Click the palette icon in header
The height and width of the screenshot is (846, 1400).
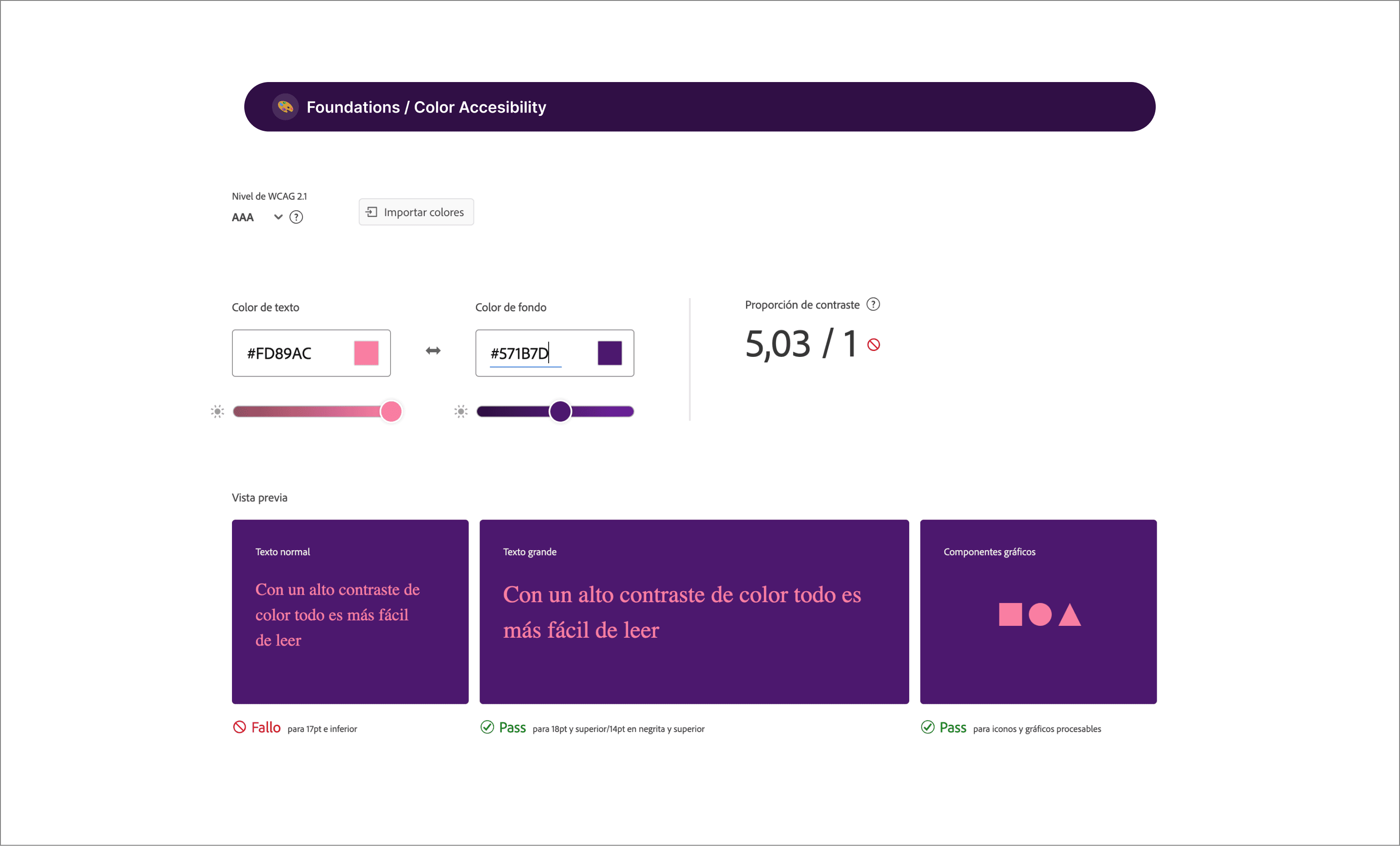pyautogui.click(x=285, y=107)
